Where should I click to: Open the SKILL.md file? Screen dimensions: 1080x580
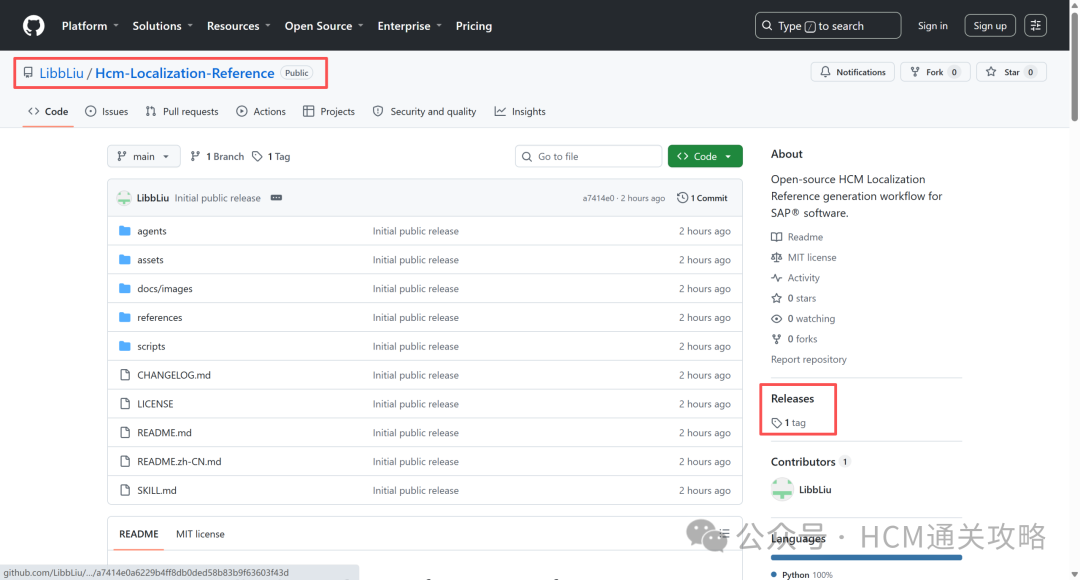pos(156,491)
